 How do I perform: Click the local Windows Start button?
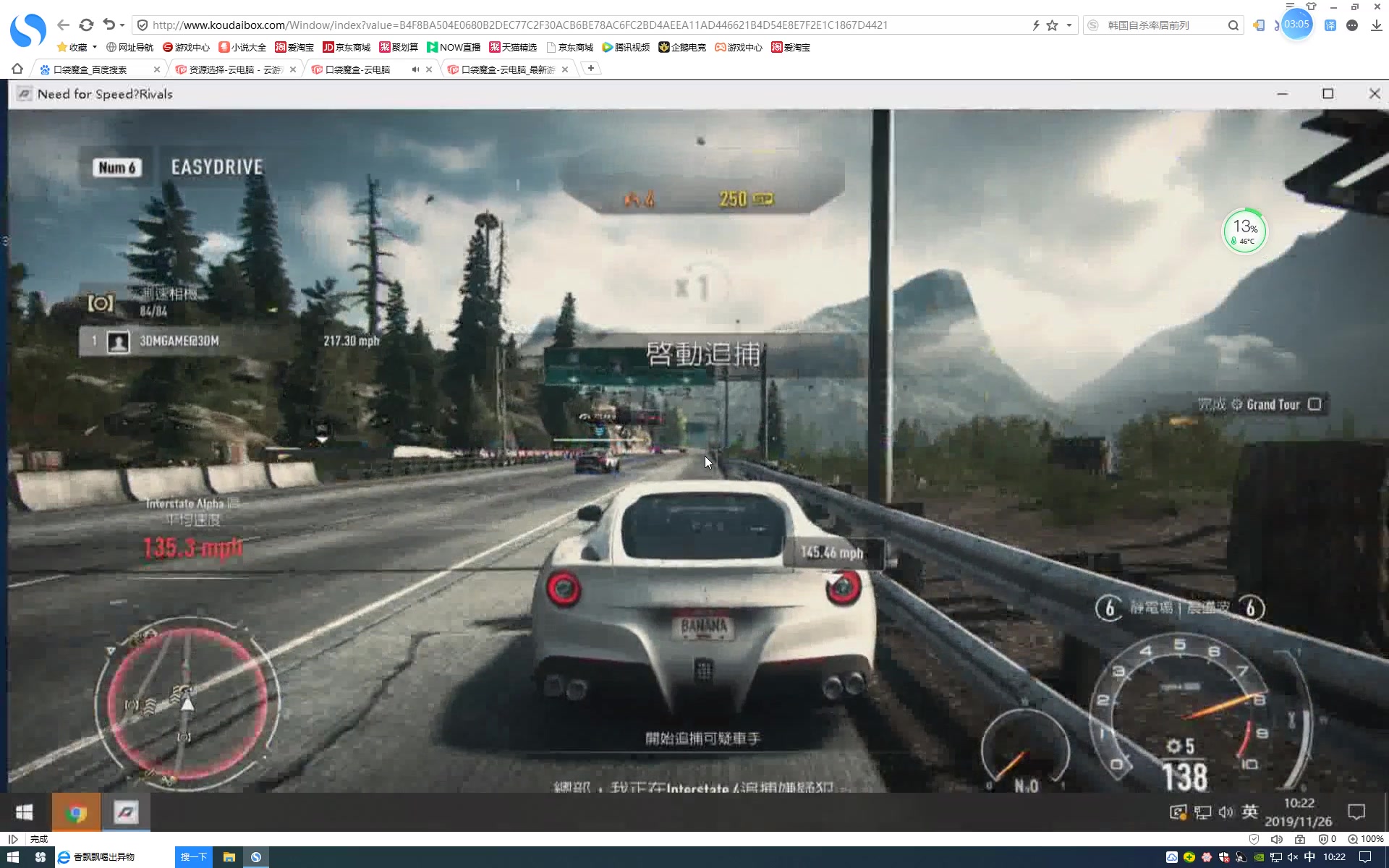(13, 857)
